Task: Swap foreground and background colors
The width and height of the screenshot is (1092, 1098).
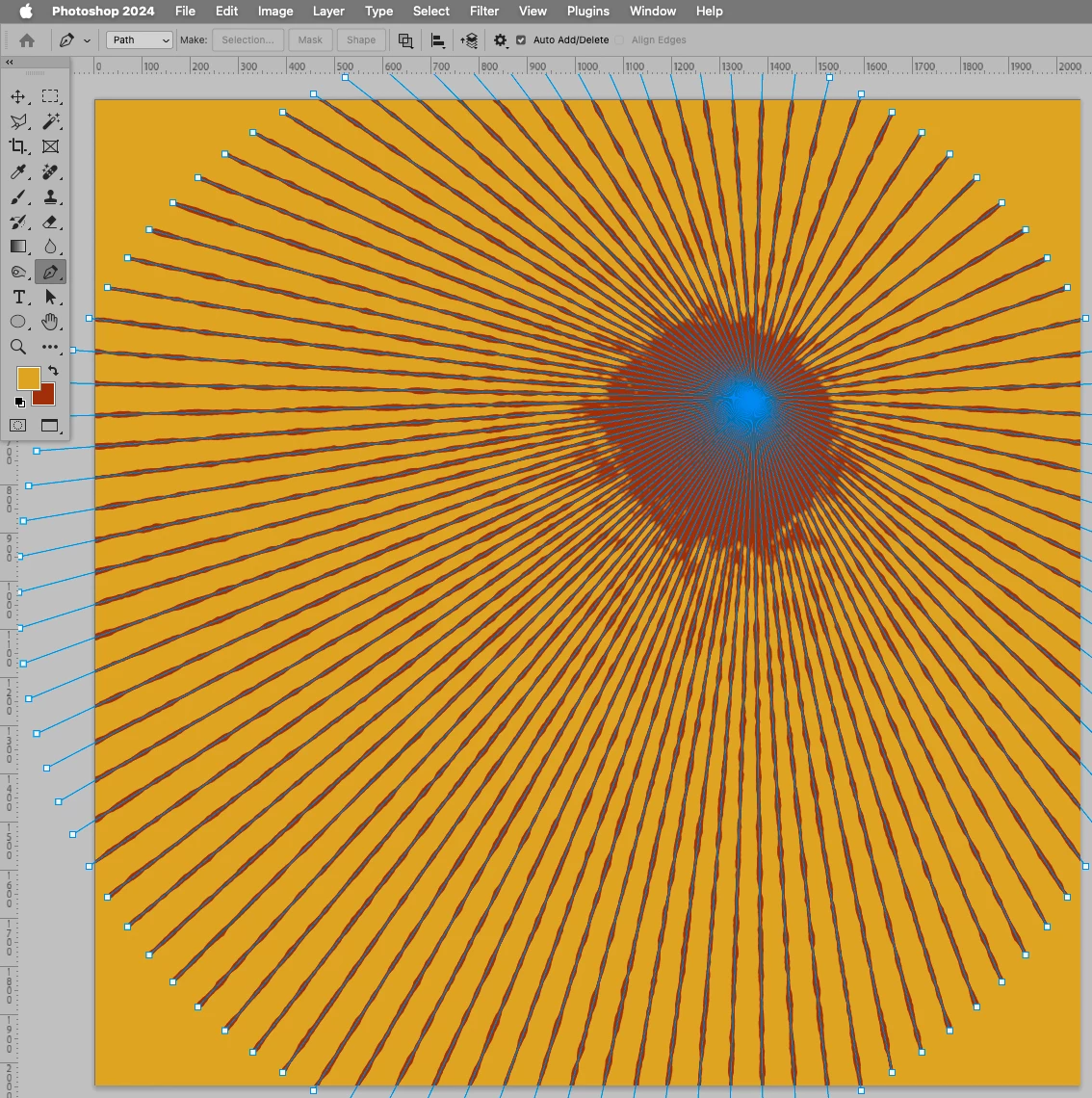Action: 53,371
